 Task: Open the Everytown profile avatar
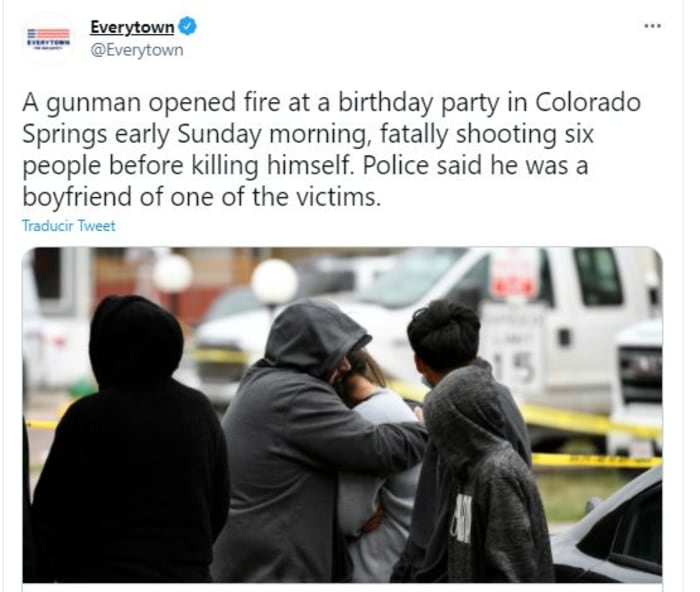coord(49,38)
